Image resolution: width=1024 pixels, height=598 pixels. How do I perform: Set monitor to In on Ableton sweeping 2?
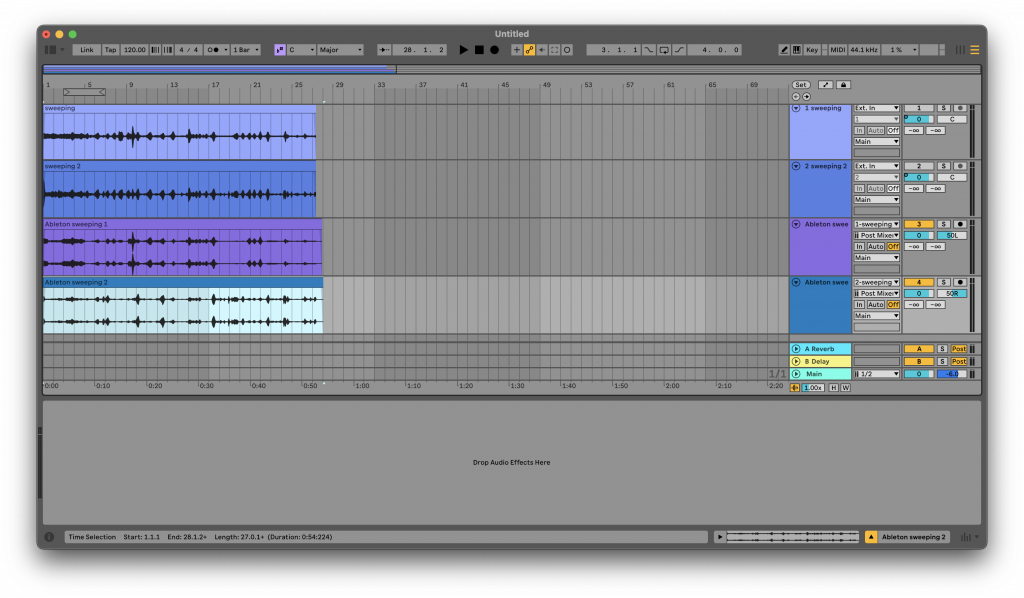click(859, 305)
